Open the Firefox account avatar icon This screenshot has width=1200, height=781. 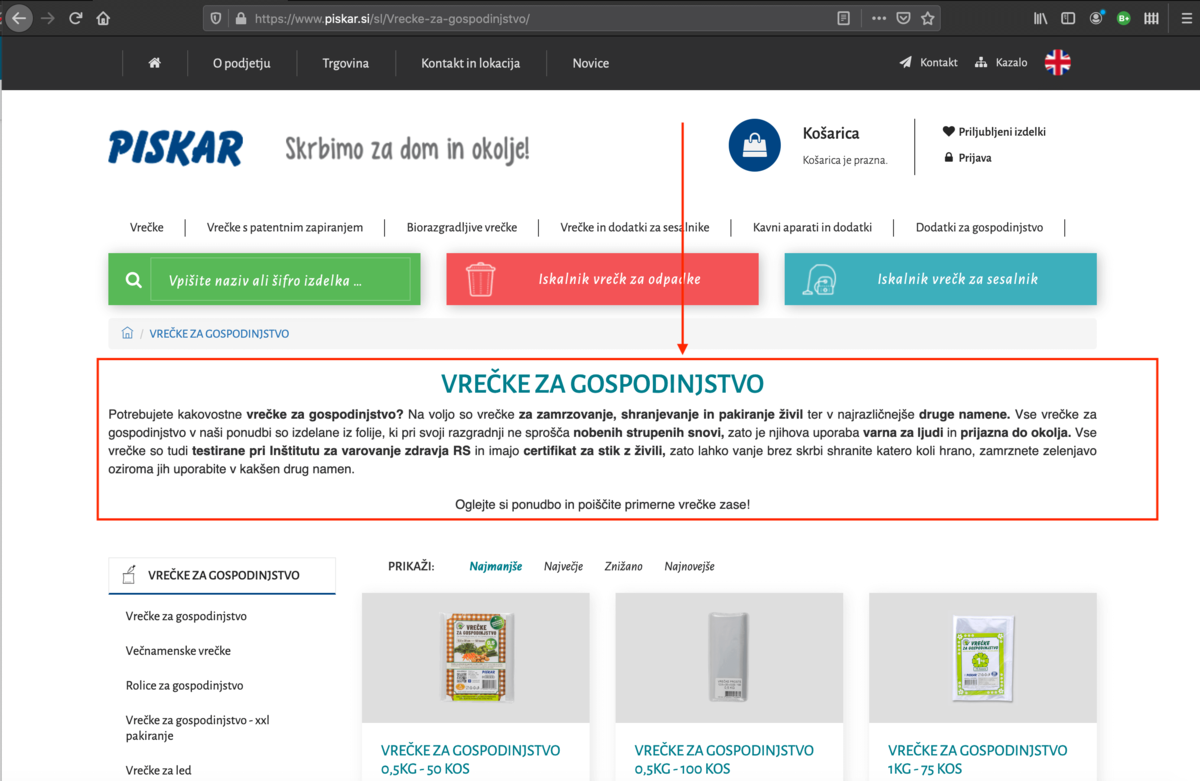1097,18
